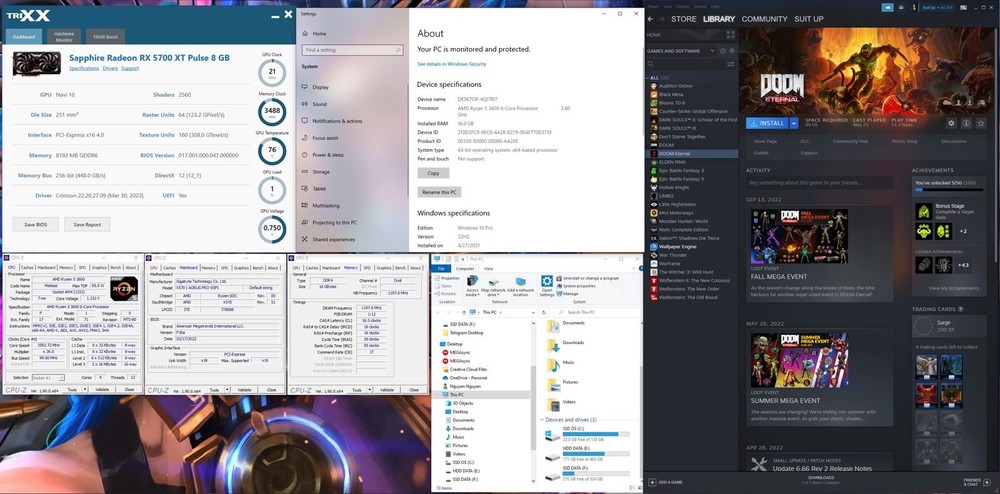Refresh the This PC Explorer view
The image size is (1000, 494).
pos(543,312)
